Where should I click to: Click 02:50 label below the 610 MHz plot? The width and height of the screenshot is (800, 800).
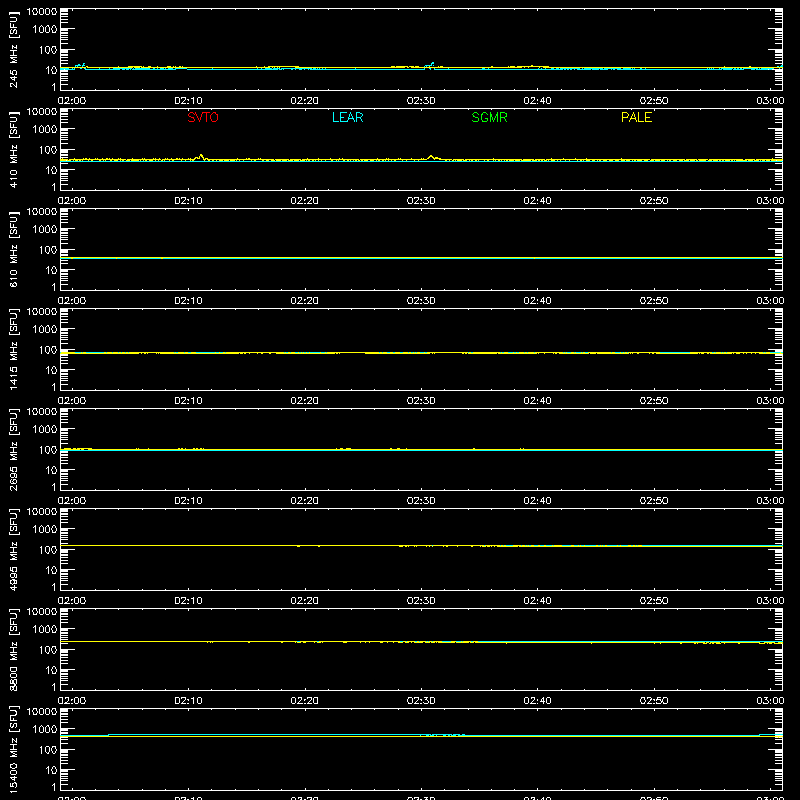point(654,301)
